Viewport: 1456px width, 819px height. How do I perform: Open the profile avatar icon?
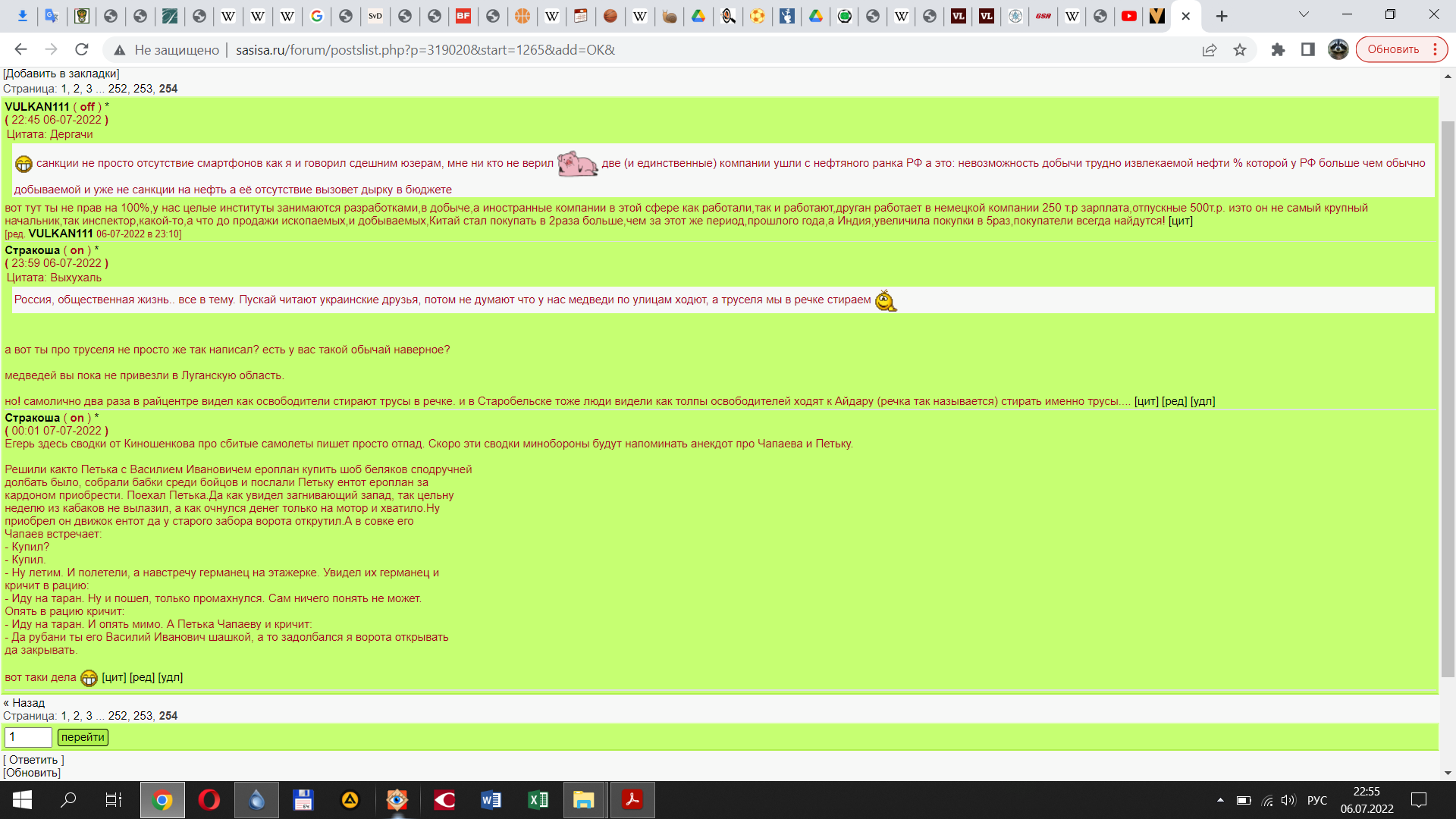1338,49
